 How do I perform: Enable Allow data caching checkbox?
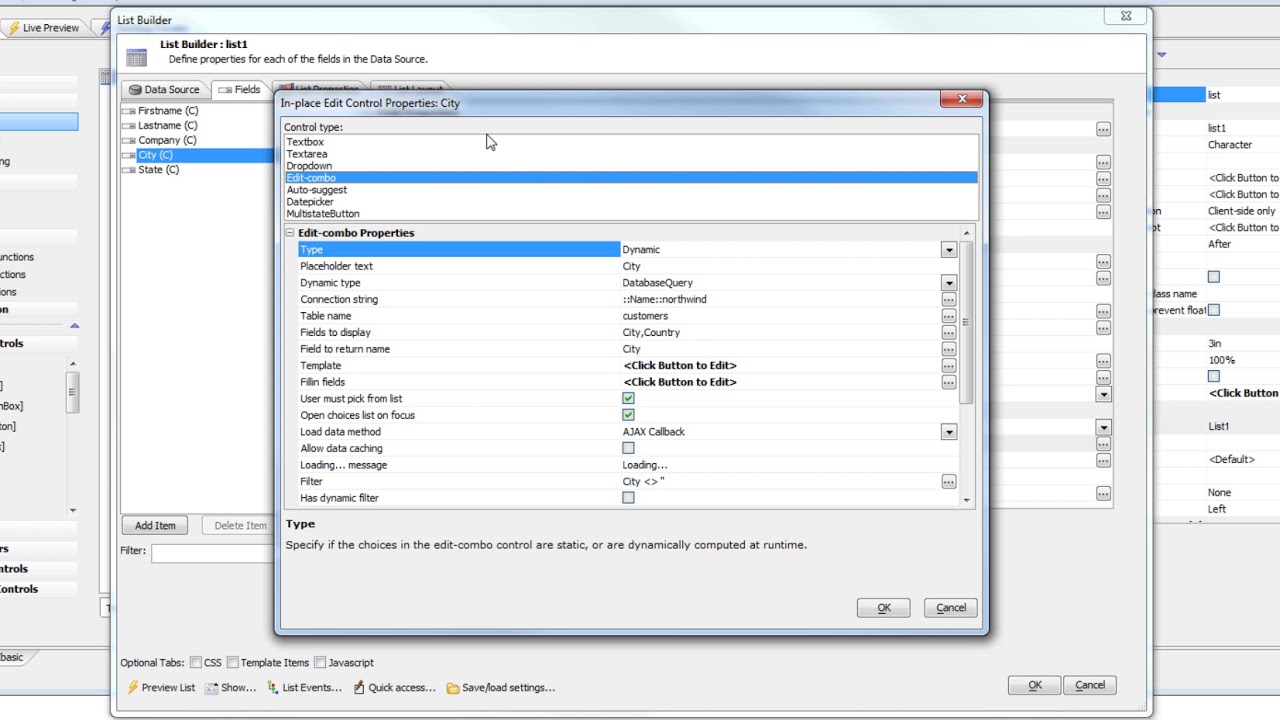628,448
